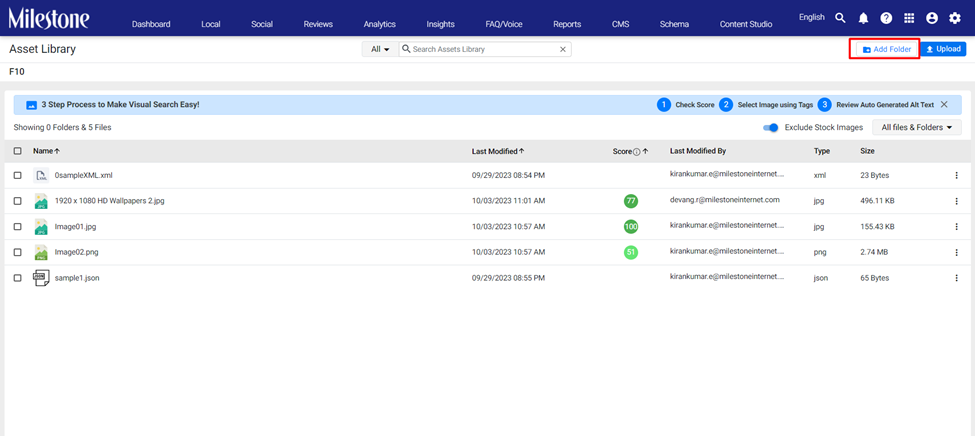The image size is (975, 436).
Task: Click step 3 Review Auto Generated Alt Text circle
Action: 825,104
